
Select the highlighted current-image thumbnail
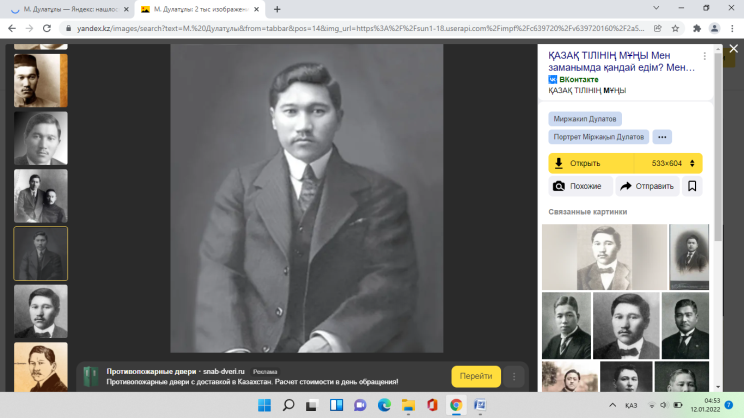[x=41, y=253]
